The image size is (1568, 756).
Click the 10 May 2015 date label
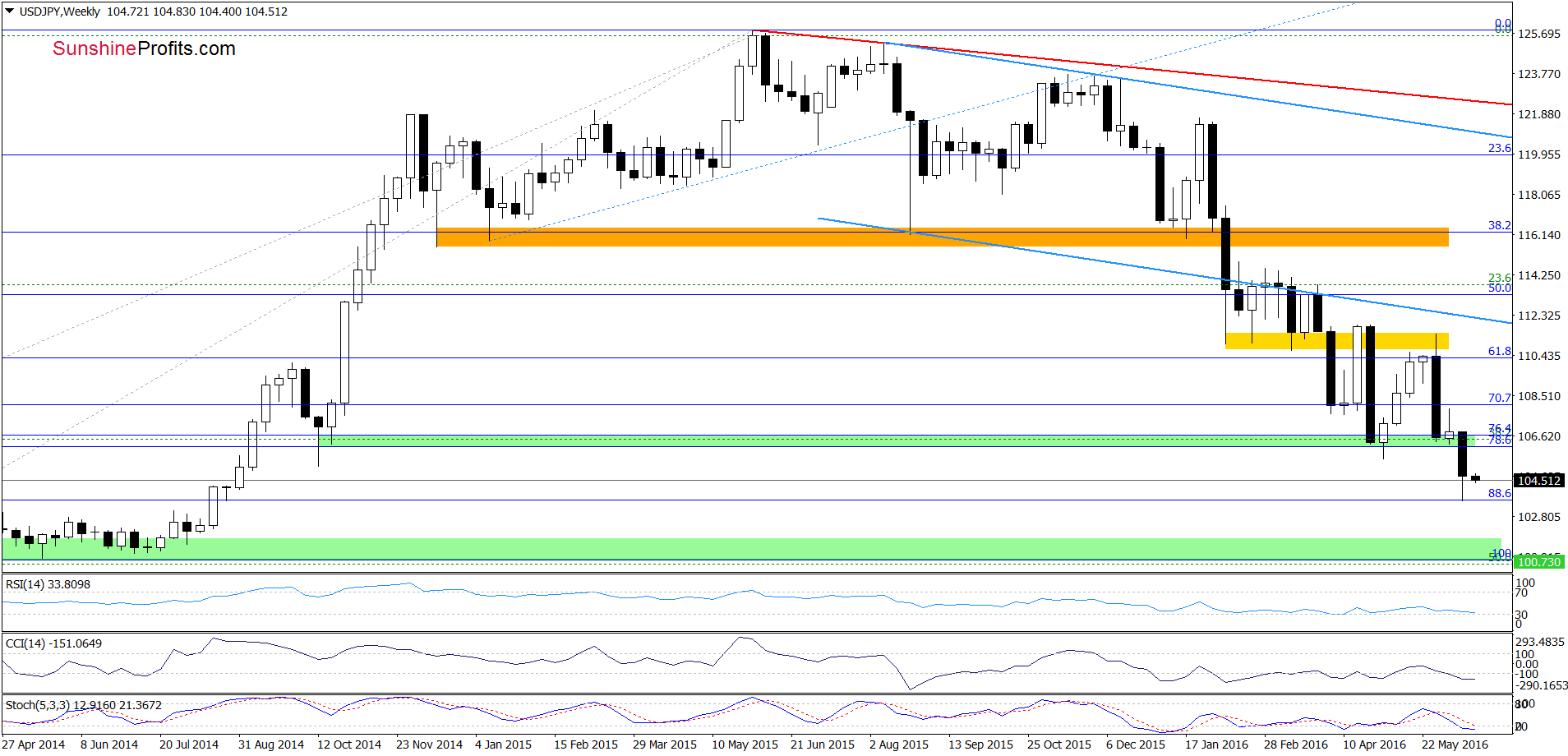(x=745, y=744)
